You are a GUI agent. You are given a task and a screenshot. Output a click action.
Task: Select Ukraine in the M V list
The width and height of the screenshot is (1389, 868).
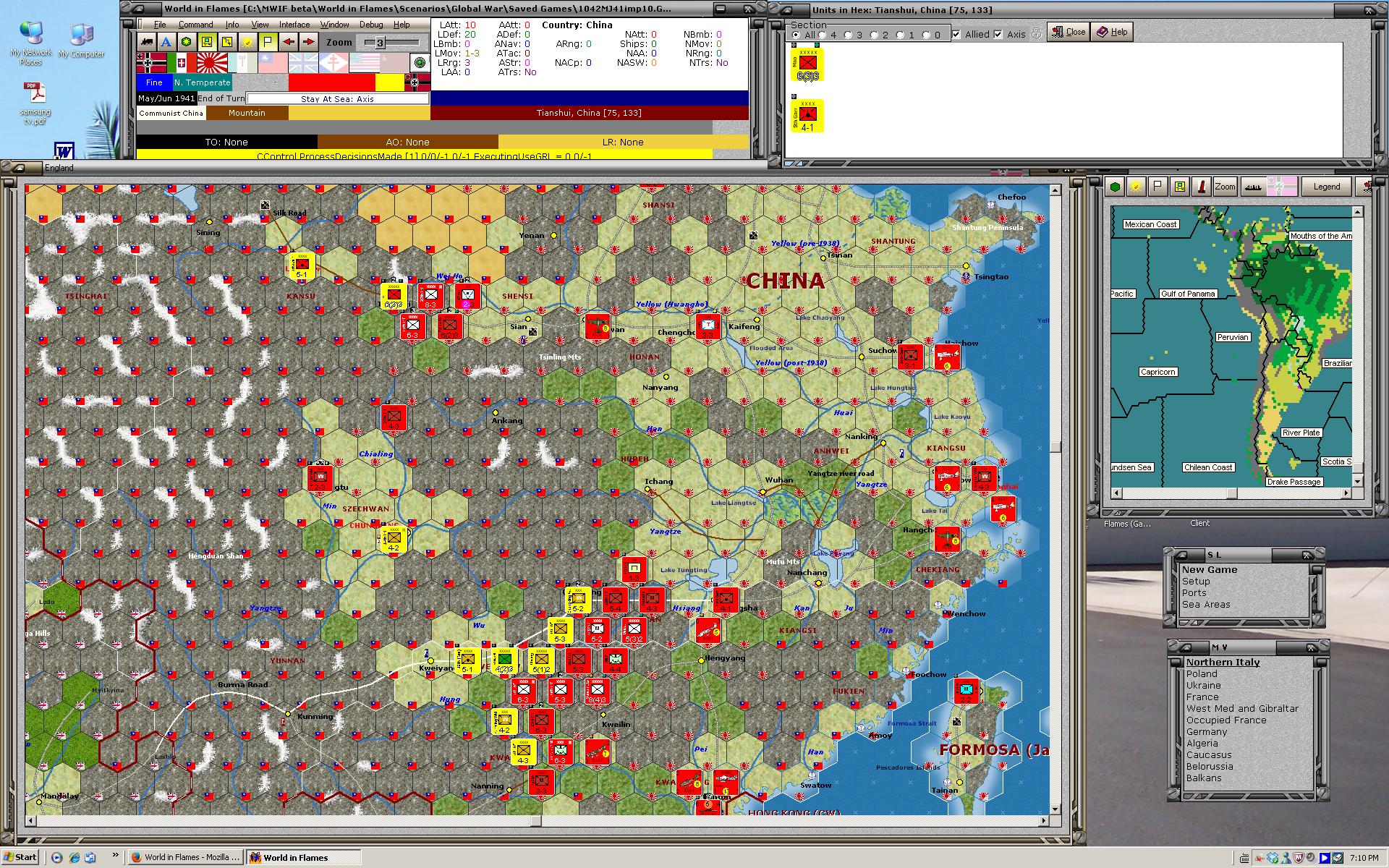pyautogui.click(x=1203, y=686)
